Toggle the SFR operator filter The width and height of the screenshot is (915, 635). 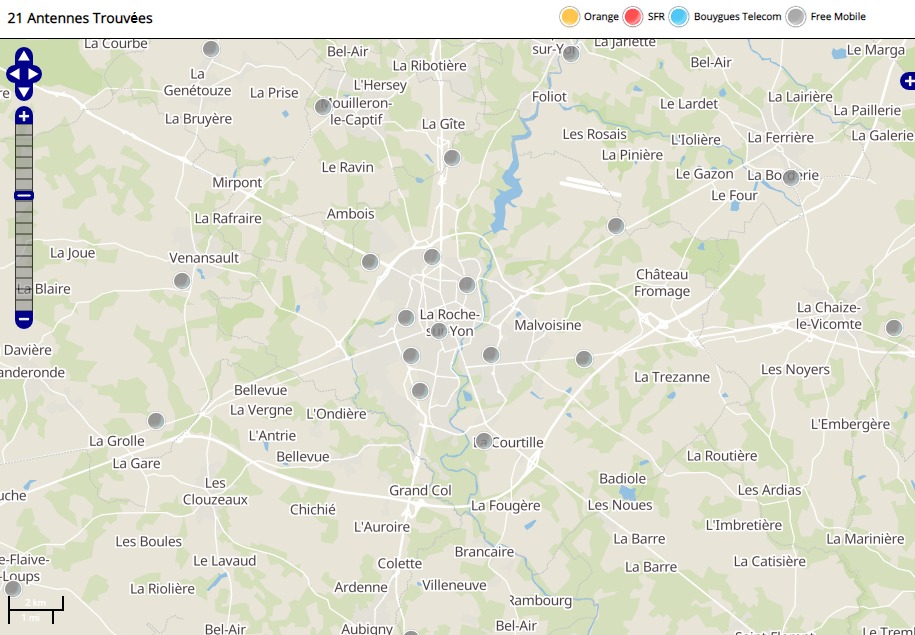click(x=632, y=17)
